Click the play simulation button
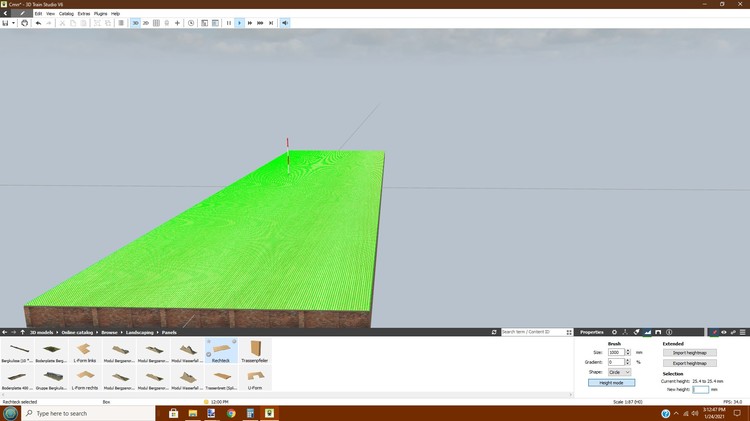This screenshot has height=421, width=750. pos(240,23)
